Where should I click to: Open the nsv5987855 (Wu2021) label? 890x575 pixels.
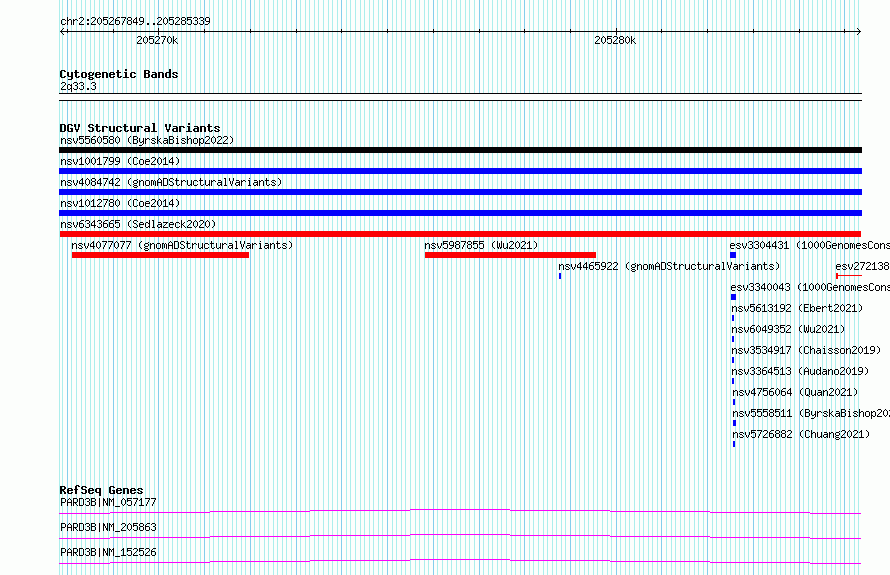pos(481,245)
